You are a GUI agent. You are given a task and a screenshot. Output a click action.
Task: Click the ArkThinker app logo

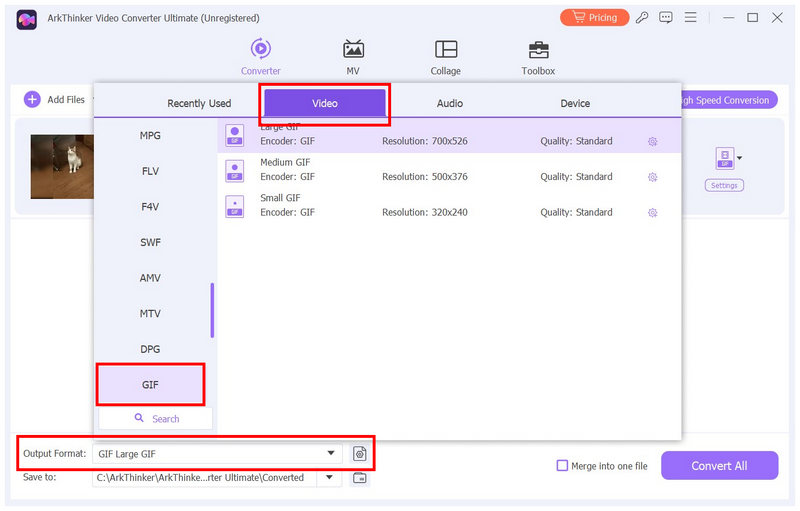click(27, 19)
